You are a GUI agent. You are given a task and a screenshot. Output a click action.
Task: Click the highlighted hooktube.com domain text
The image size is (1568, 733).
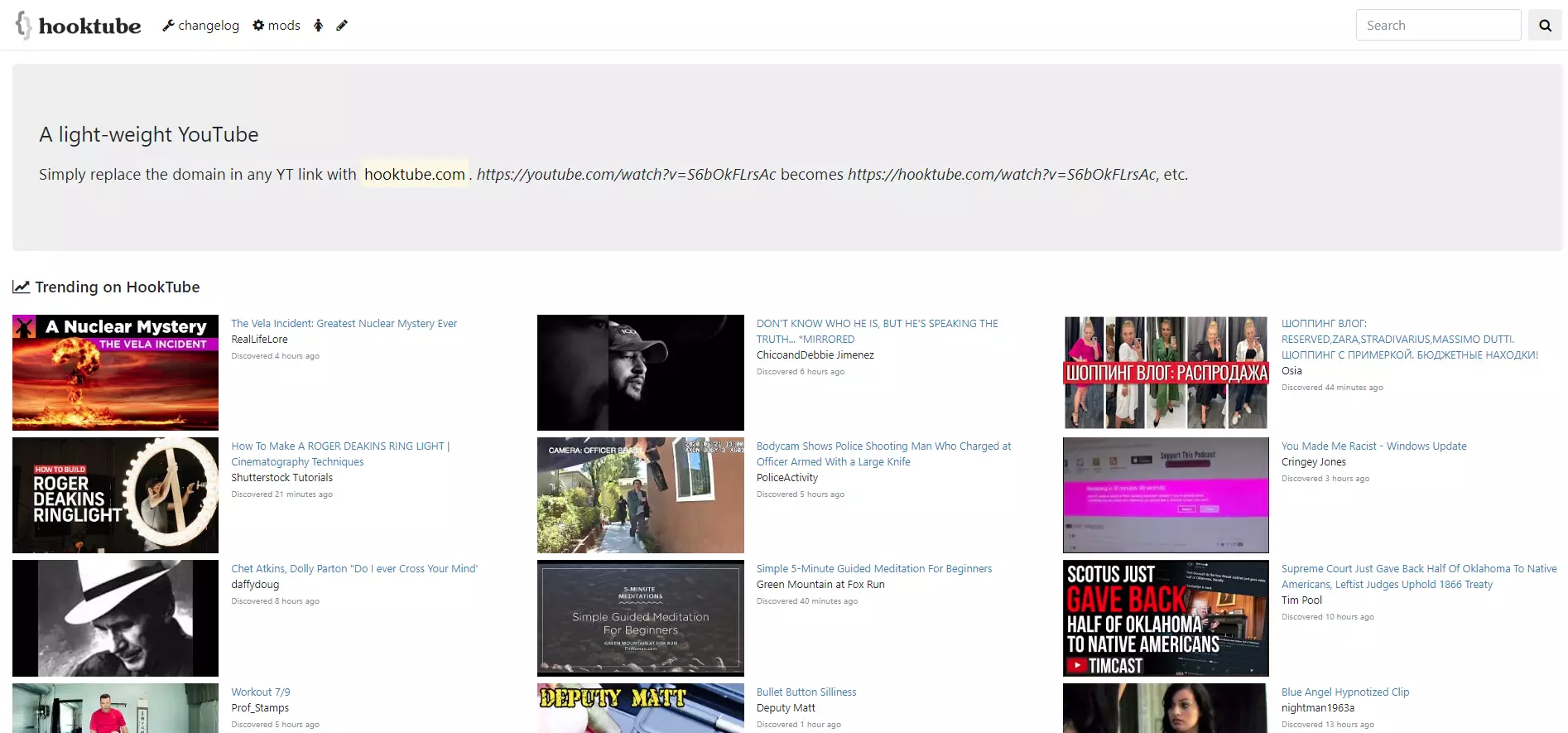click(x=415, y=174)
